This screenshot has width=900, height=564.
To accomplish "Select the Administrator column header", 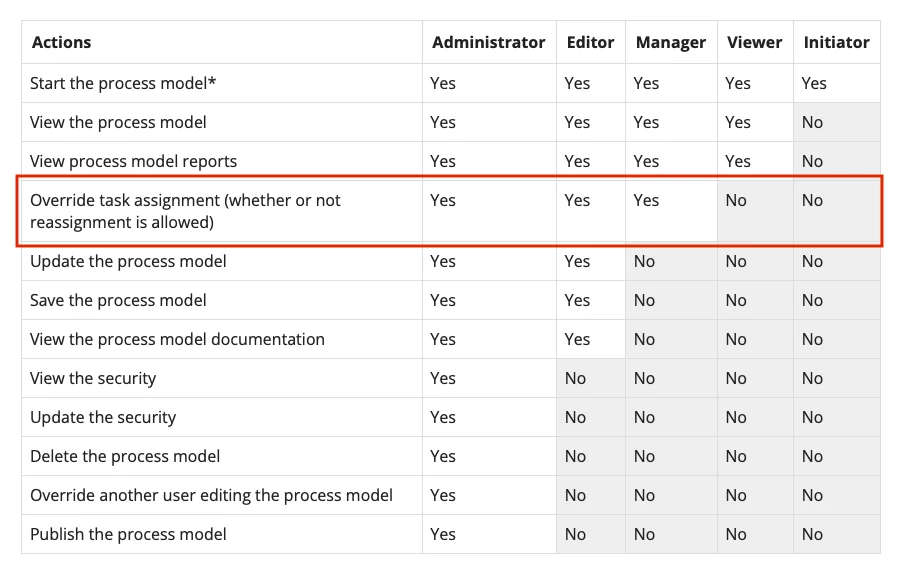I will tap(488, 42).
